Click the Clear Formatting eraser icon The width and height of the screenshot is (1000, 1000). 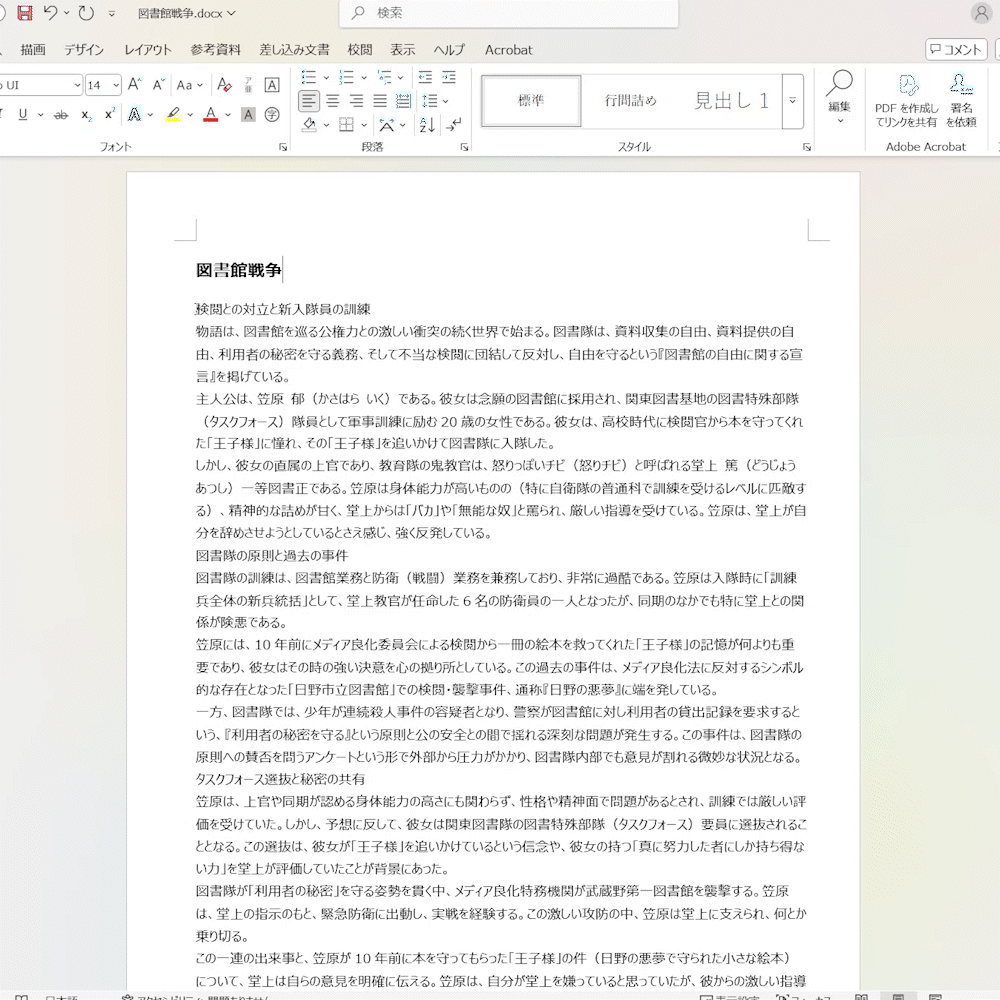pyautogui.click(x=225, y=85)
